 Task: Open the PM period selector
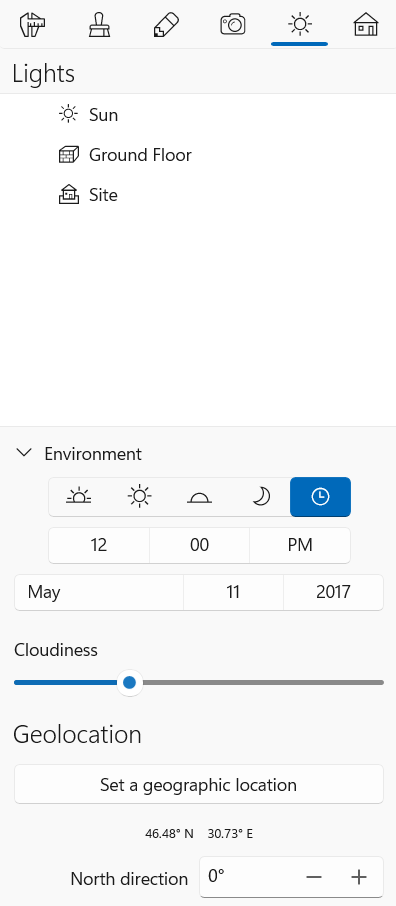tap(300, 545)
